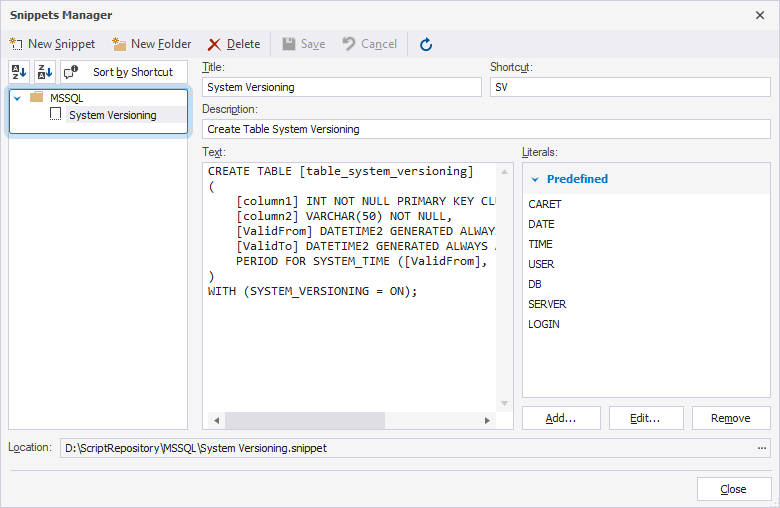780x508 pixels.
Task: Click the Close button
Action: (734, 489)
